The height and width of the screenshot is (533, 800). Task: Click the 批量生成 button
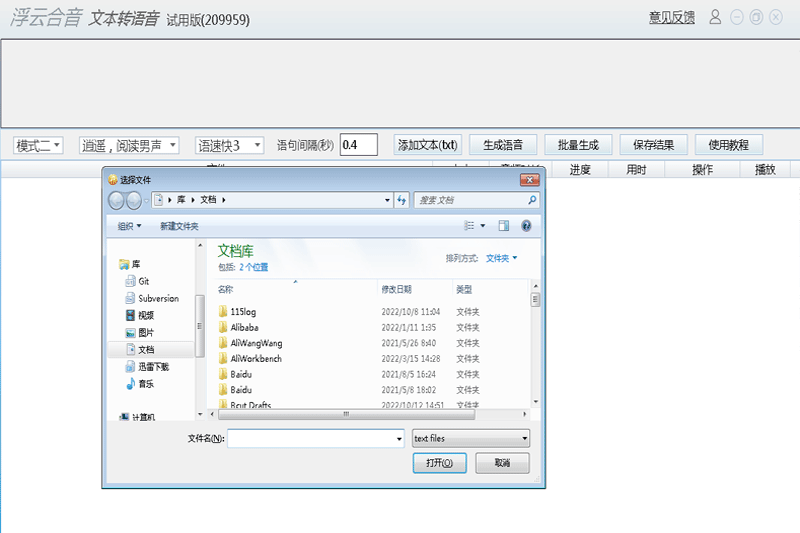pos(578,145)
